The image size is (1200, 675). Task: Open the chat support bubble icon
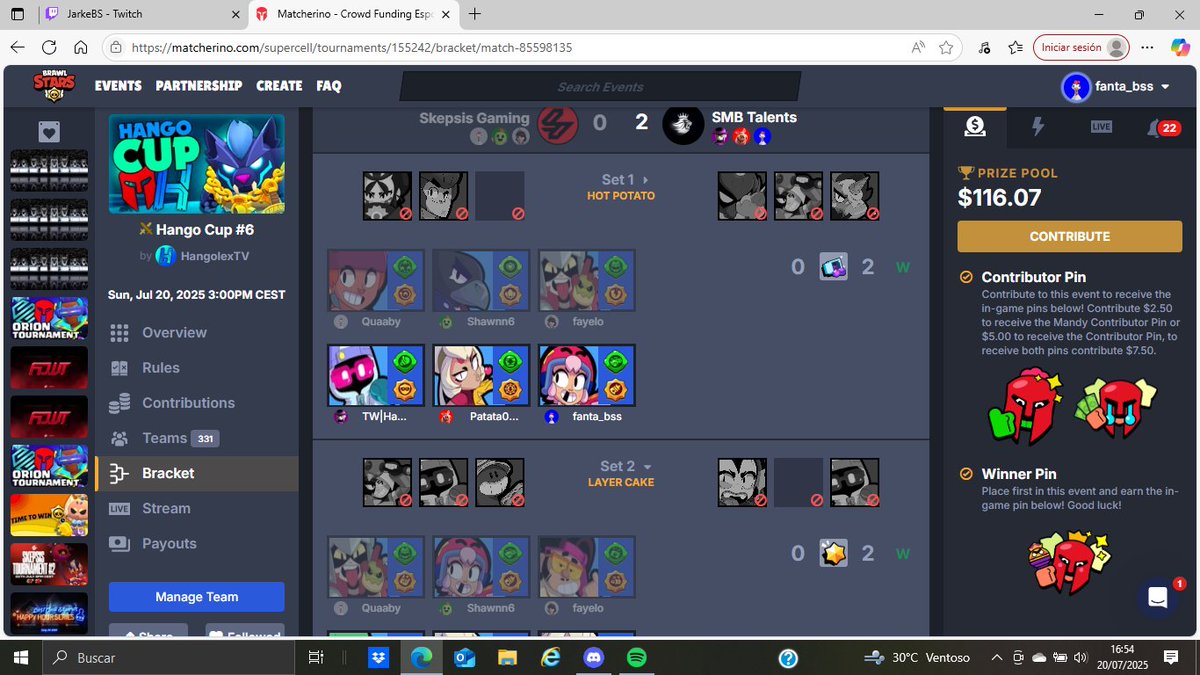[x=1158, y=598]
